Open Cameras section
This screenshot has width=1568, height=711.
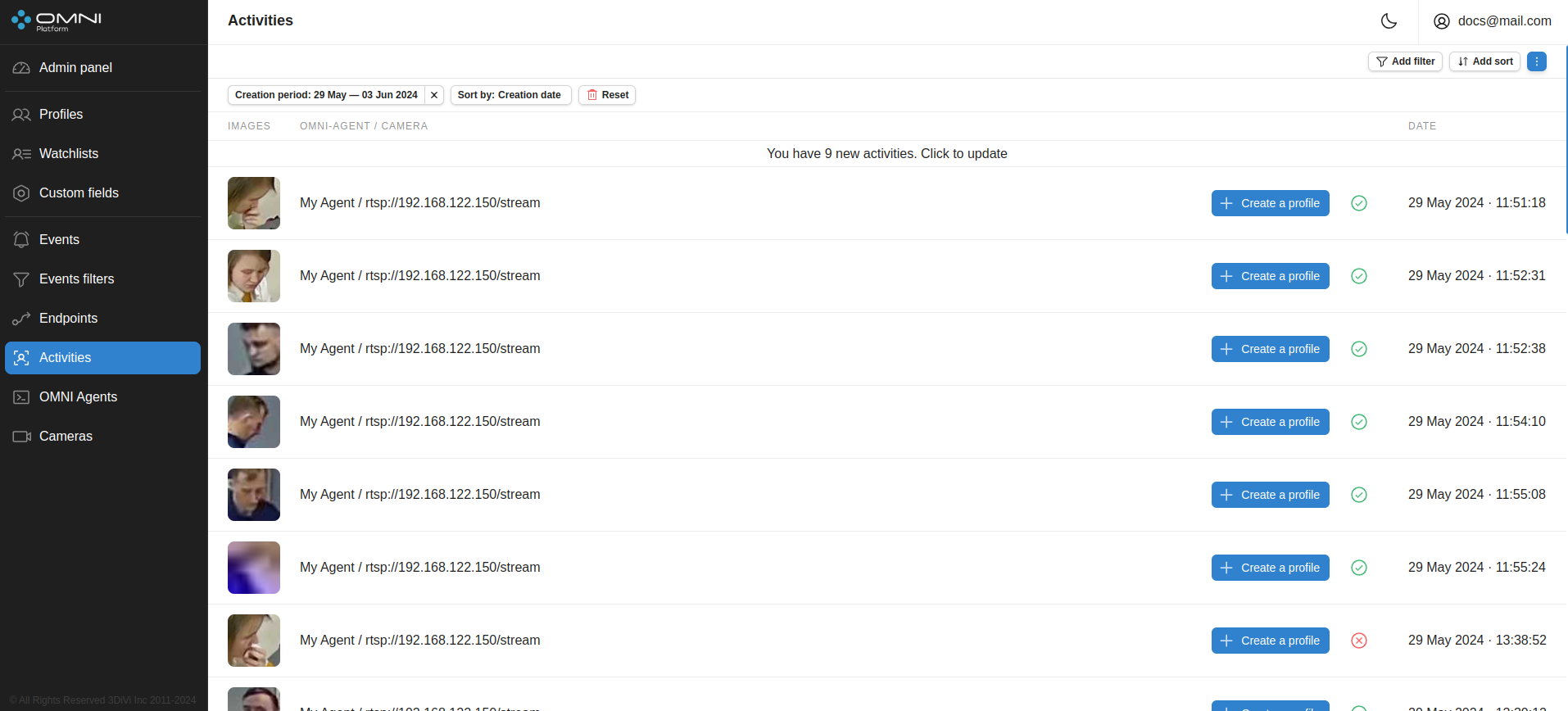tap(102, 437)
